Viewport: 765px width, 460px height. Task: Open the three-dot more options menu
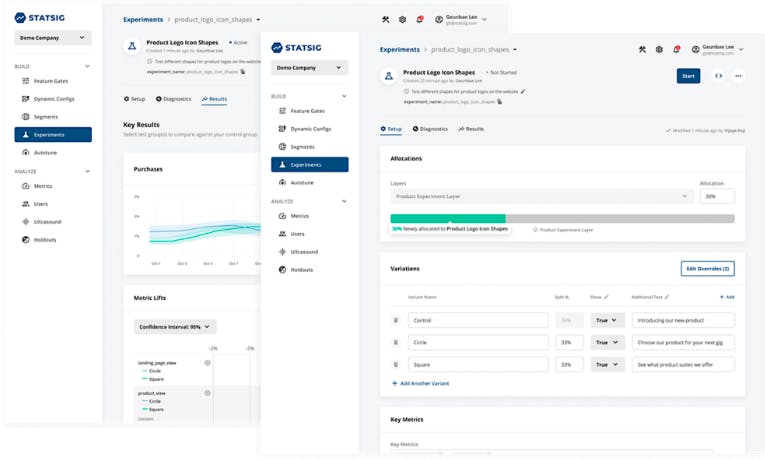coord(739,76)
